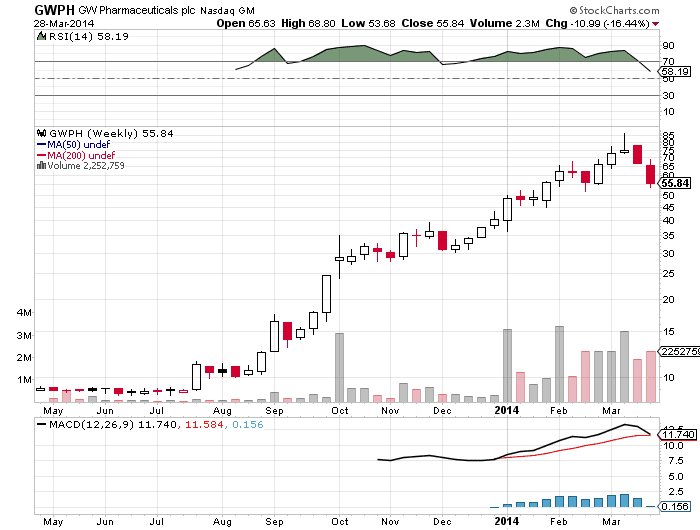Image resolution: width=700 pixels, height=530 pixels.
Task: Click the 4M volume axis label
Action: click(24, 313)
